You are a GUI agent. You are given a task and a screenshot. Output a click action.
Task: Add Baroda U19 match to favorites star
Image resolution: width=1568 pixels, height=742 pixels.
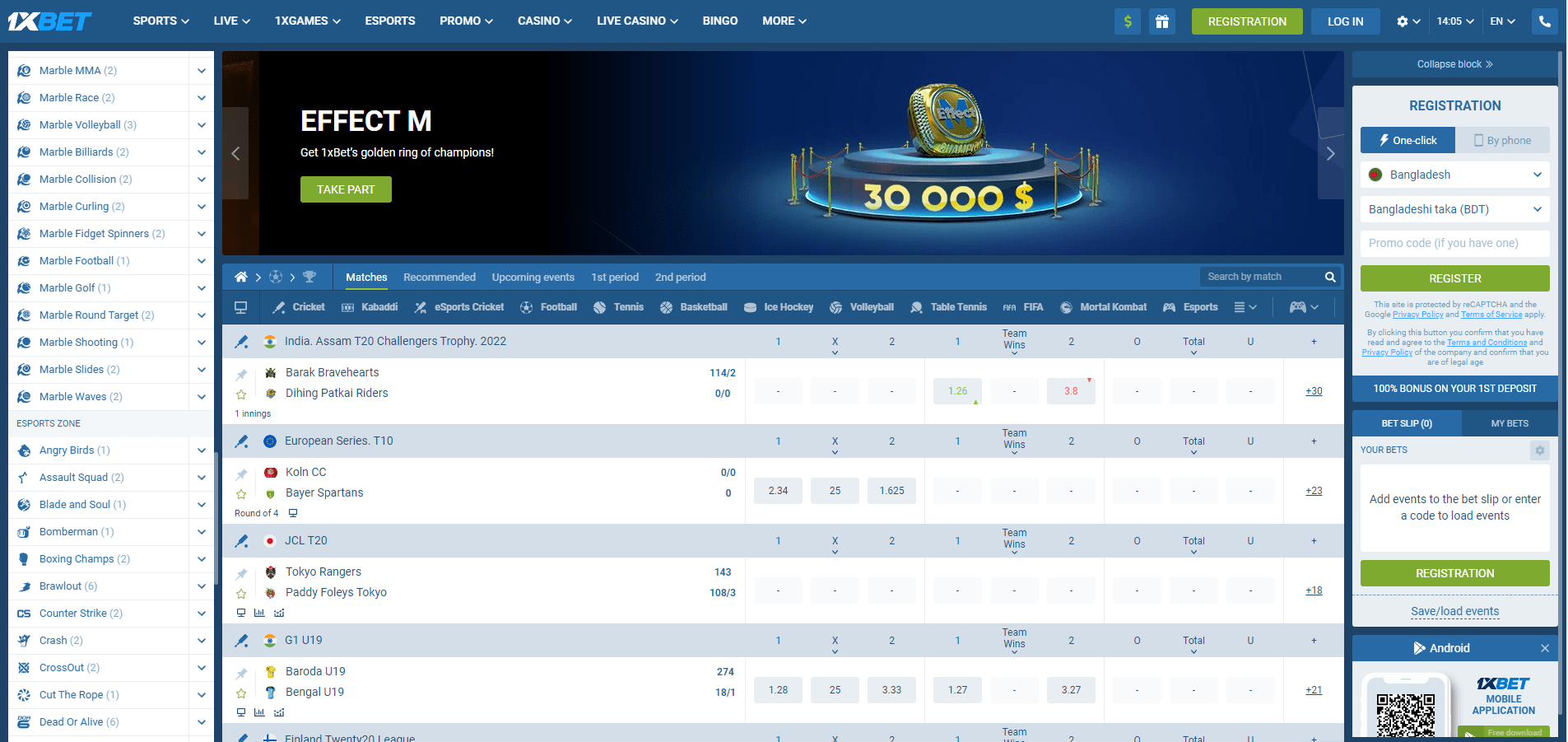241,693
